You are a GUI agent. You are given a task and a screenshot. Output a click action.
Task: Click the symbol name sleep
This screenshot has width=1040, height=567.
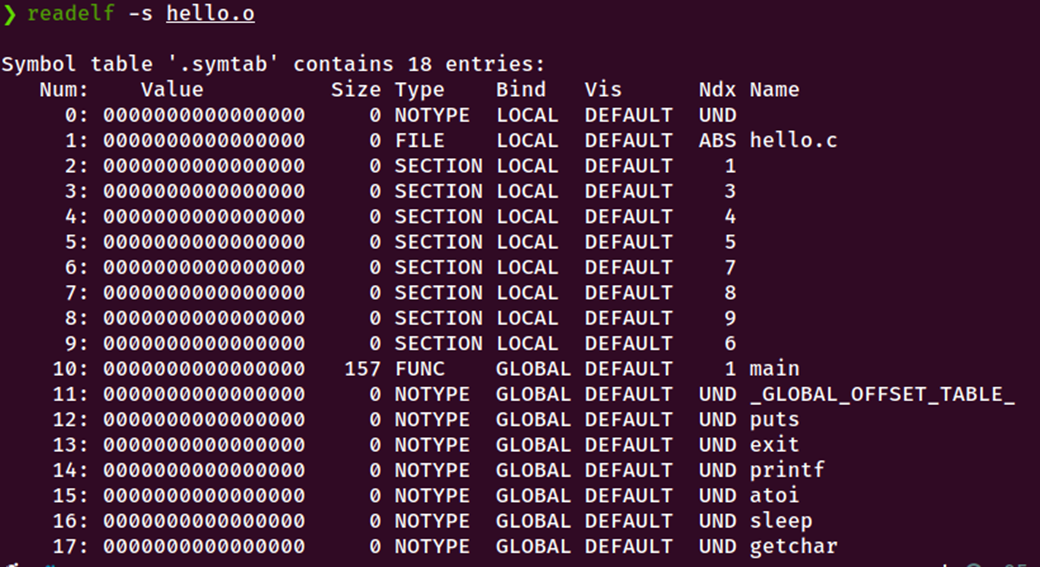click(x=781, y=521)
